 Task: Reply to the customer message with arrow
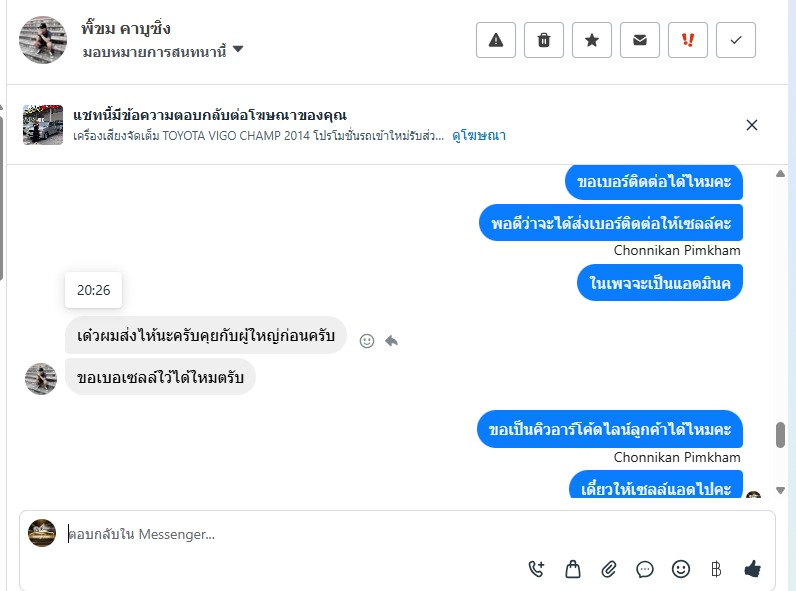pyautogui.click(x=392, y=341)
